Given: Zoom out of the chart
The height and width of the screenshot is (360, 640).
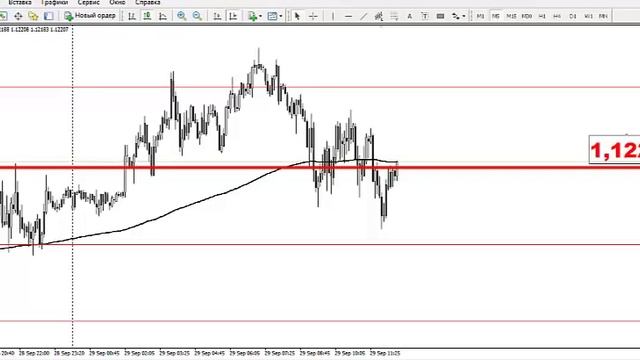Looking at the screenshot, I should [x=197, y=16].
